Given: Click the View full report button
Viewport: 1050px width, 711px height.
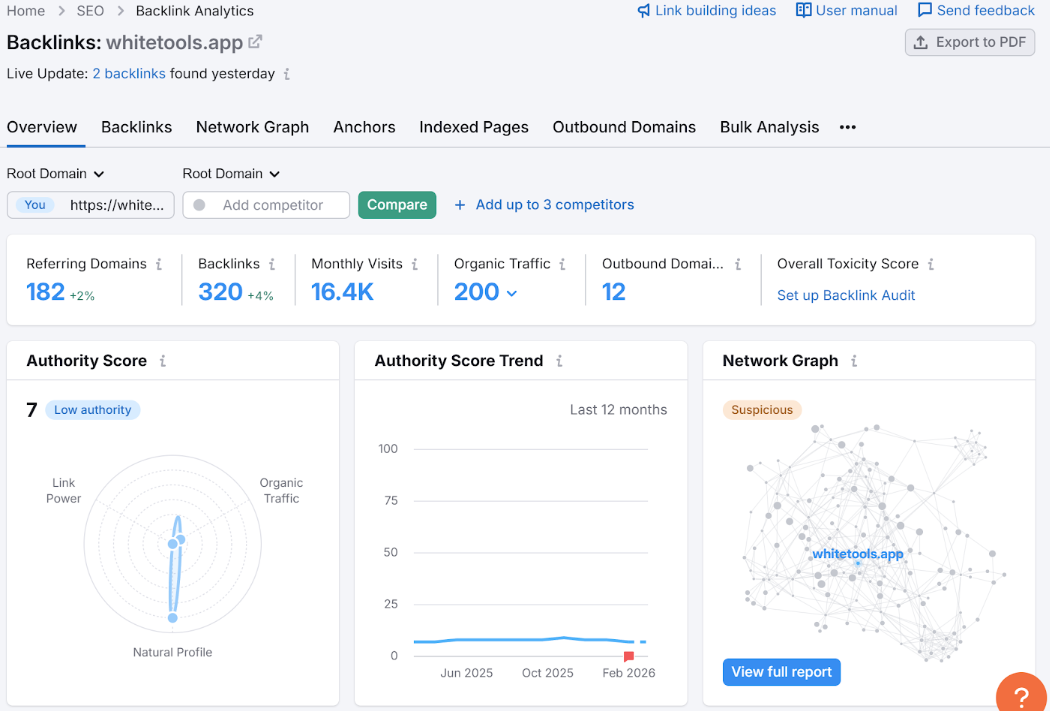Looking at the screenshot, I should 781,672.
